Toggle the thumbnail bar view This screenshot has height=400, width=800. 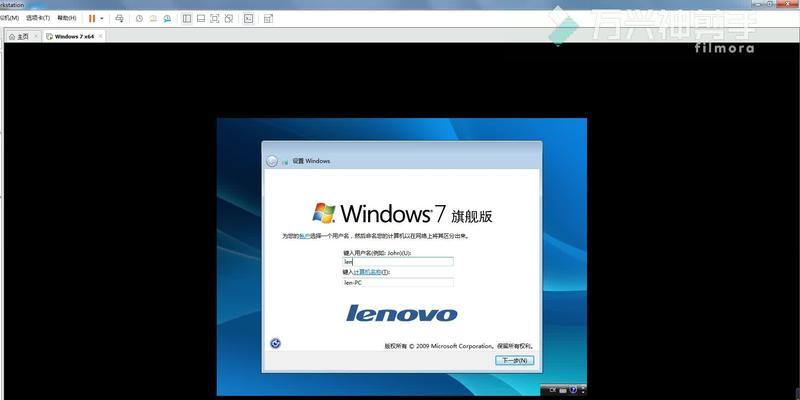(201, 18)
